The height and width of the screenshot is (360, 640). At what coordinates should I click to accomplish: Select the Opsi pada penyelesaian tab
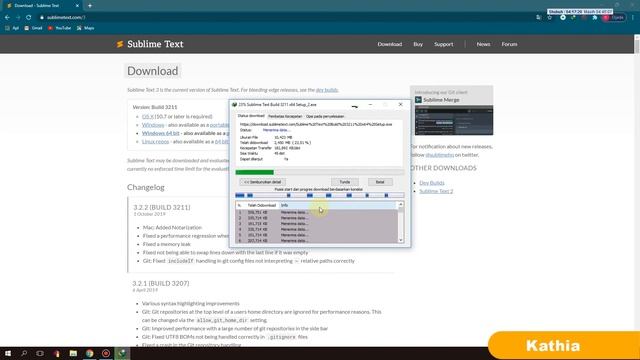click(x=325, y=116)
